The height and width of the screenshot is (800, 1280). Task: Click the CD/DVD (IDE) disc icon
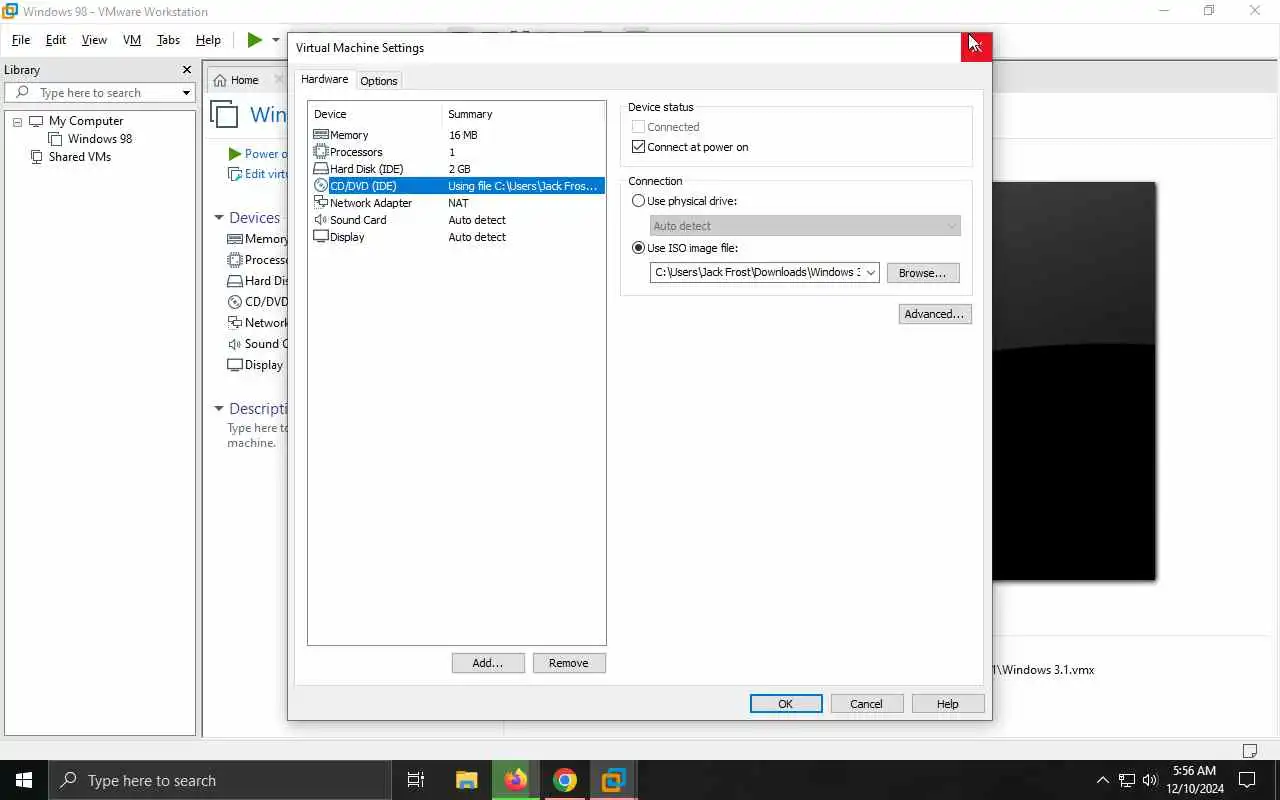point(321,186)
